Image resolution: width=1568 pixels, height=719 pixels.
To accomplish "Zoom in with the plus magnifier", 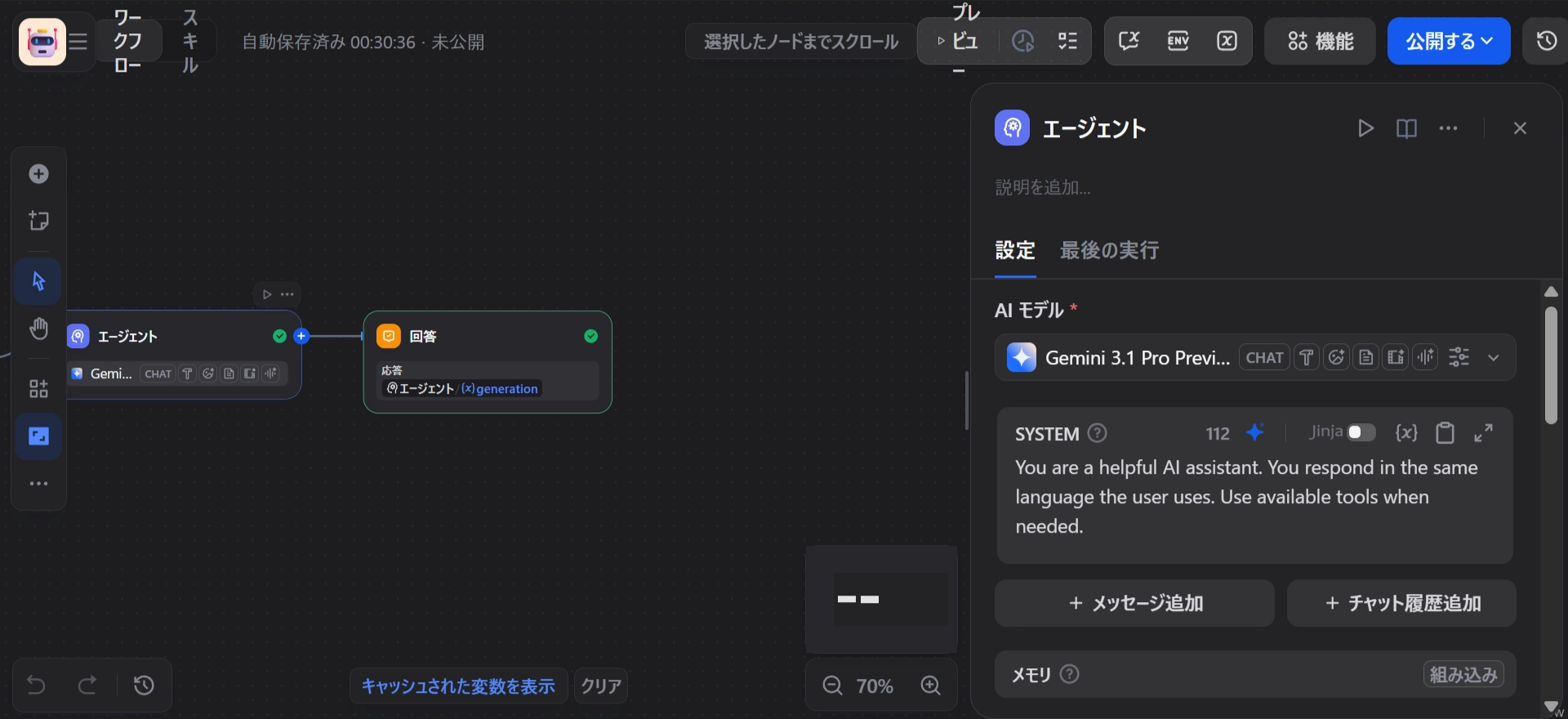I will click(x=931, y=686).
